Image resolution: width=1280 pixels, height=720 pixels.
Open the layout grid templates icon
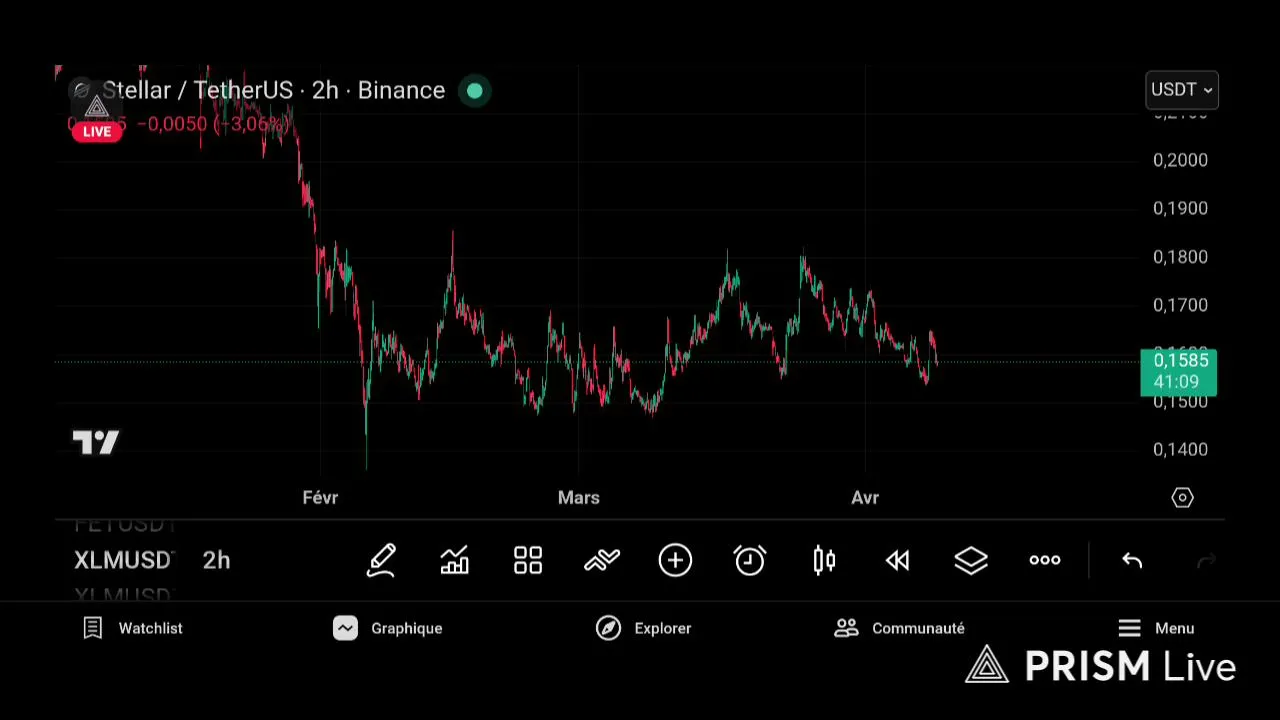pyautogui.click(x=528, y=560)
